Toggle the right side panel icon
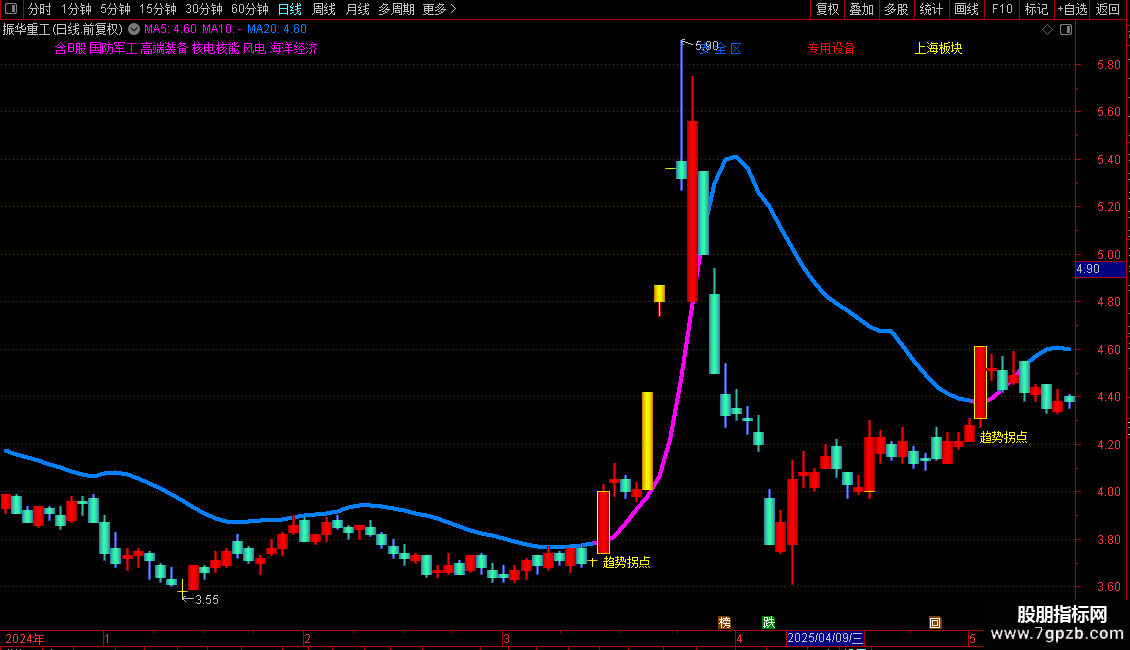 coord(1066,30)
